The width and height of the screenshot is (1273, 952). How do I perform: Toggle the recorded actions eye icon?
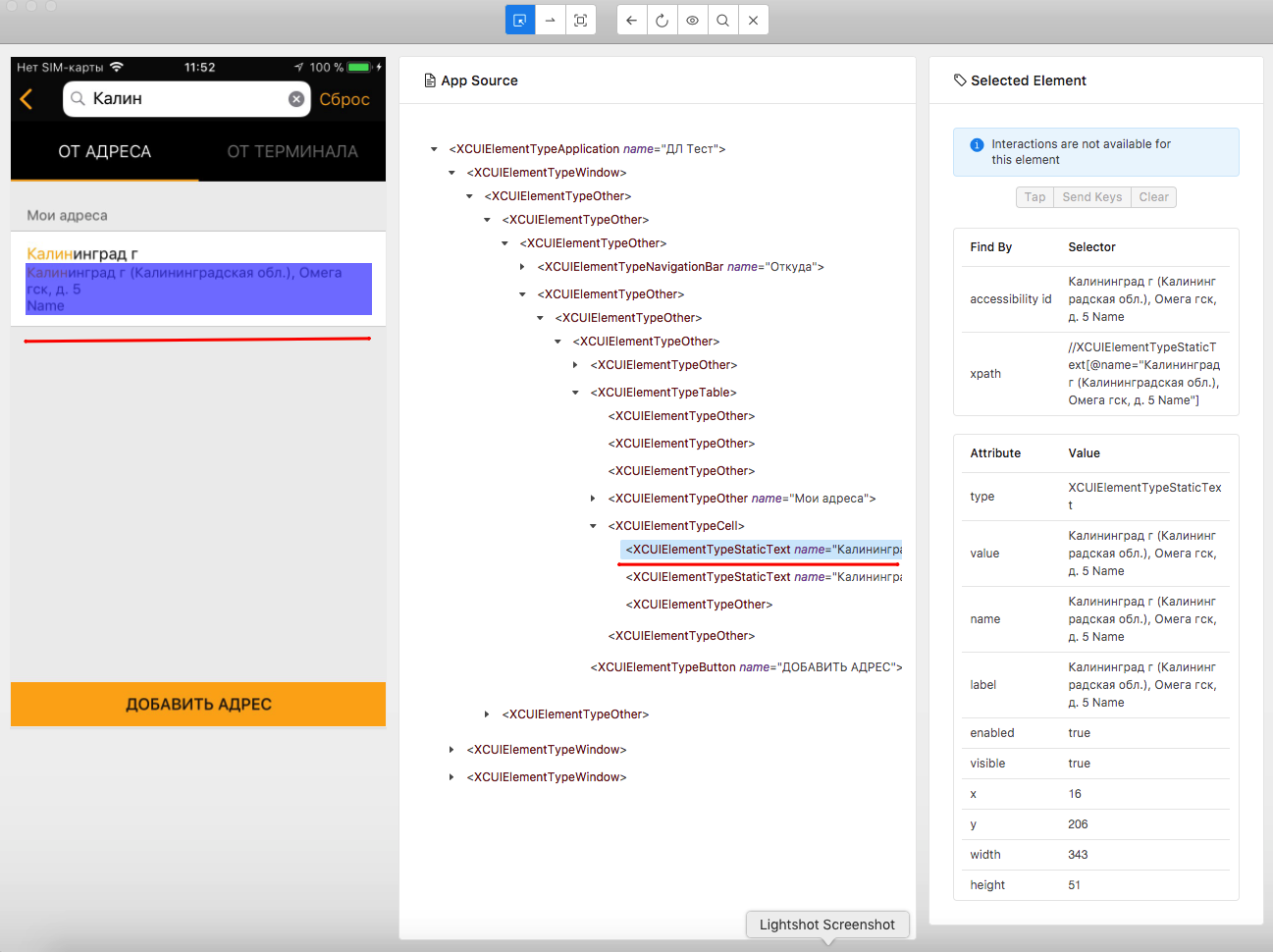[x=692, y=20]
